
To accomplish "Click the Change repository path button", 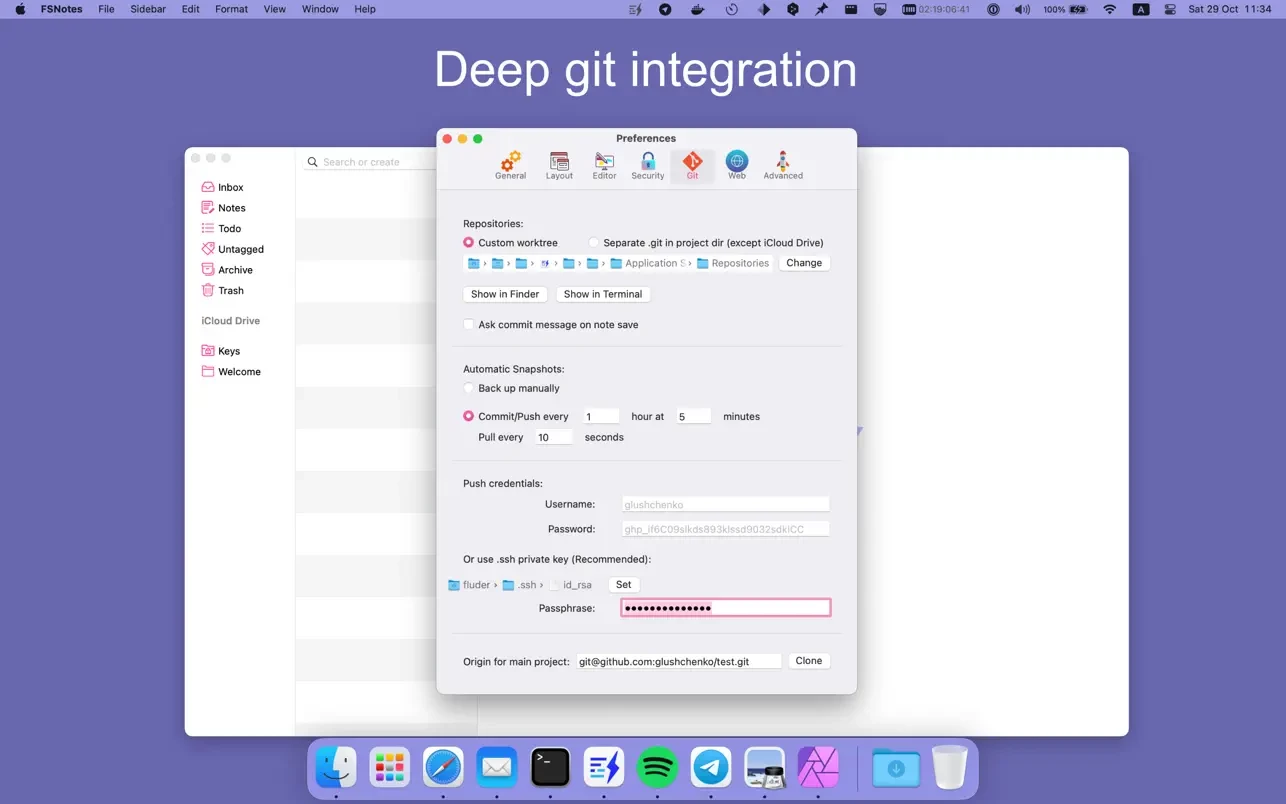I will pyautogui.click(x=804, y=263).
